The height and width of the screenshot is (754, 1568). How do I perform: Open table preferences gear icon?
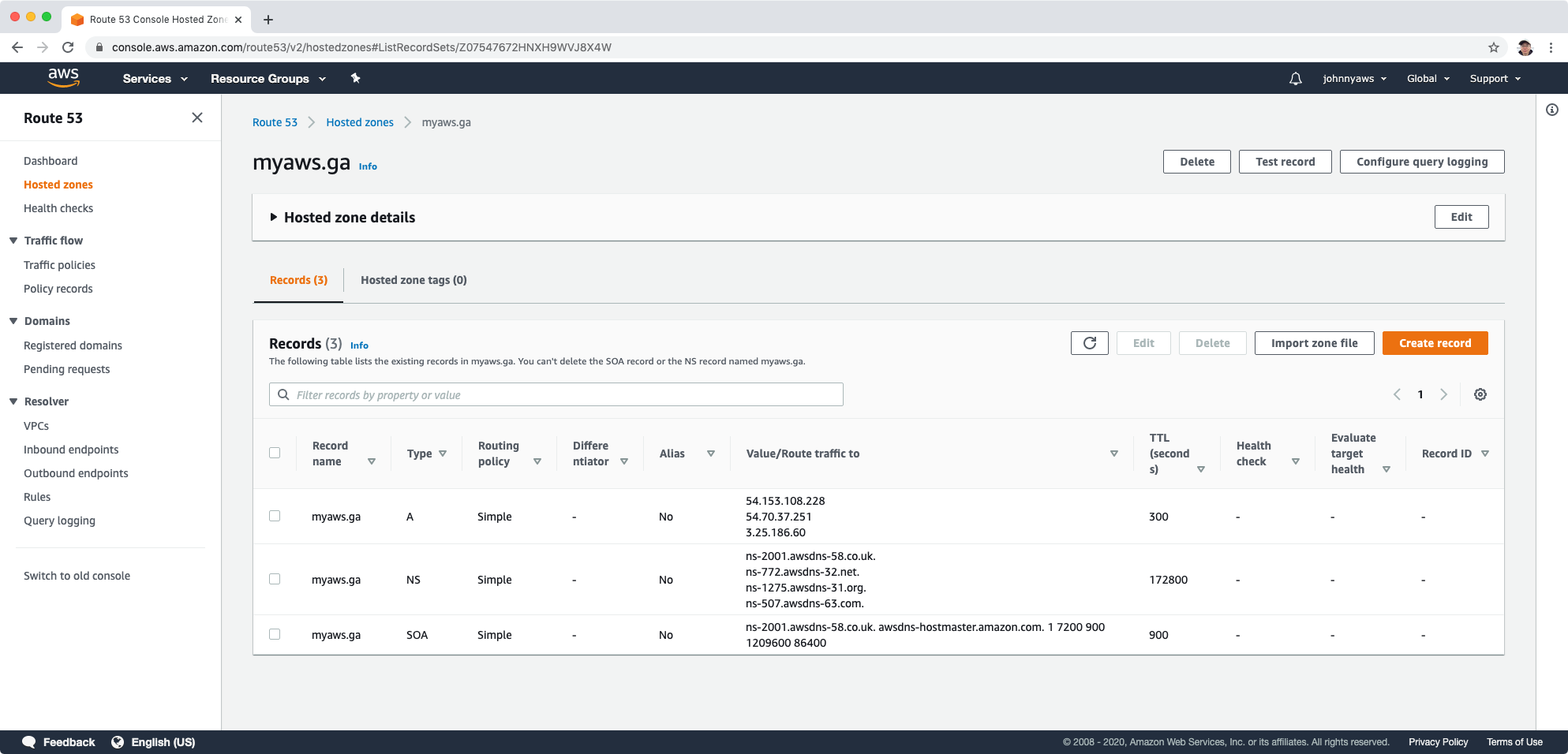[x=1480, y=394]
